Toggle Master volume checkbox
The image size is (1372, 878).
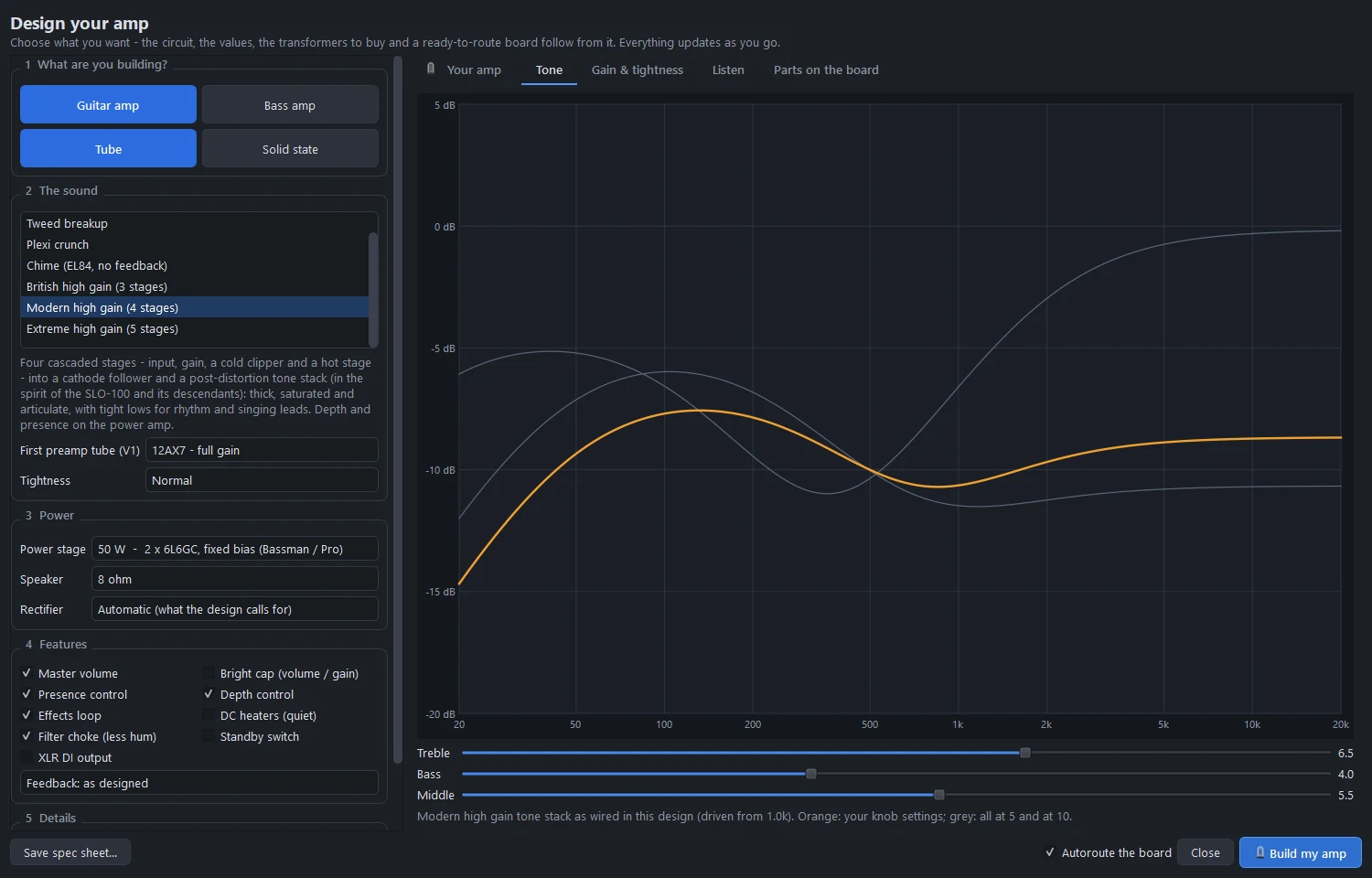tap(27, 673)
